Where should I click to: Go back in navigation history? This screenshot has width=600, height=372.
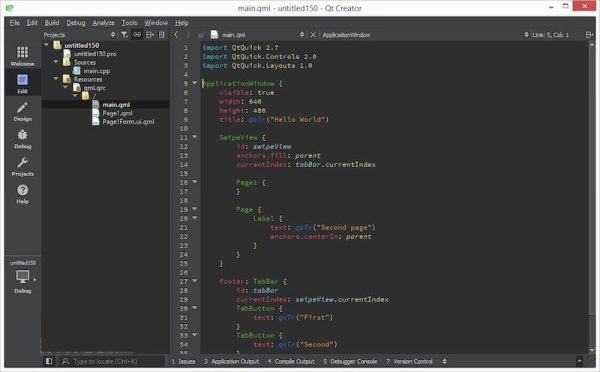click(x=176, y=35)
